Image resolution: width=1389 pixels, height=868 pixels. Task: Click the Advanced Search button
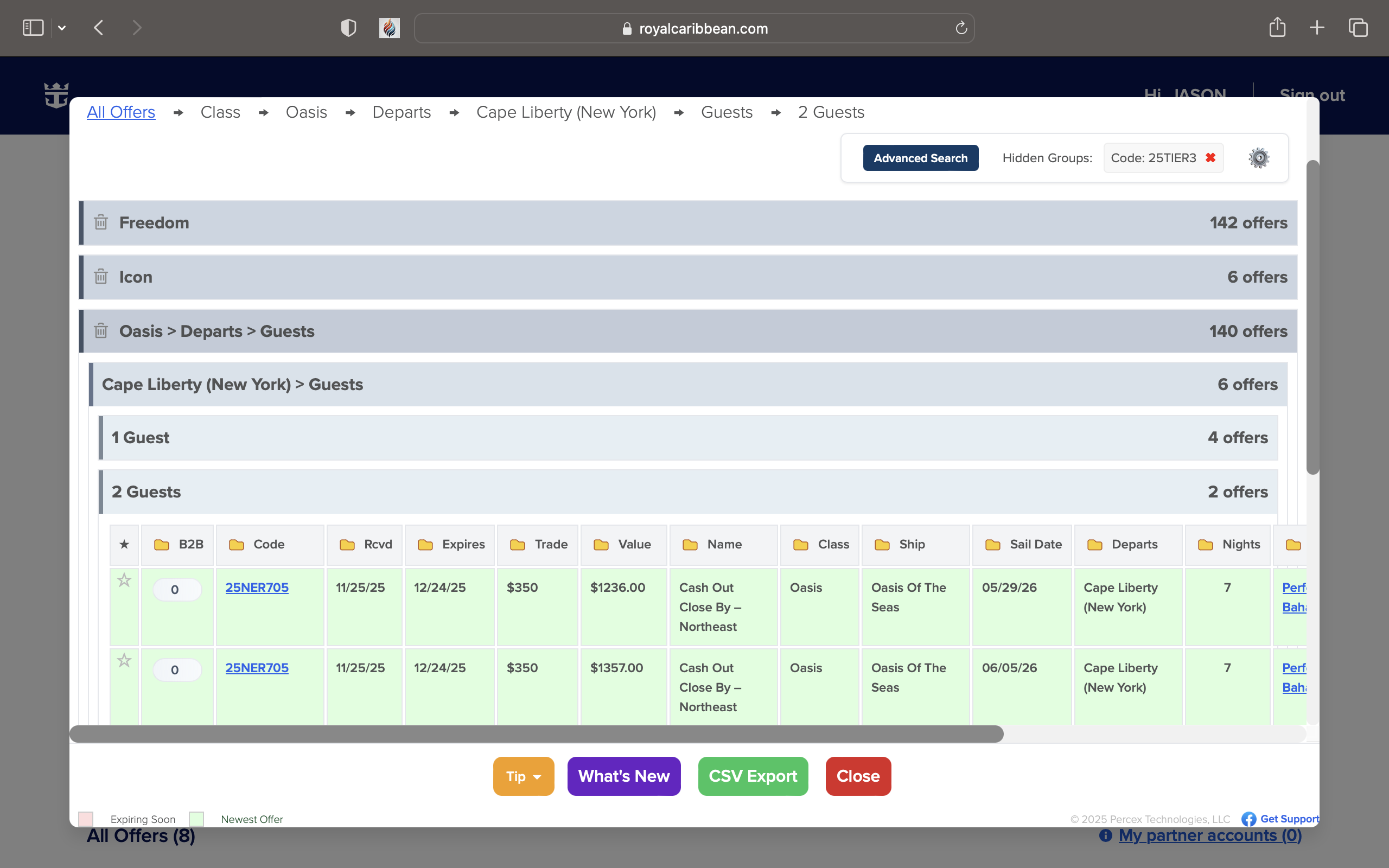(x=920, y=158)
